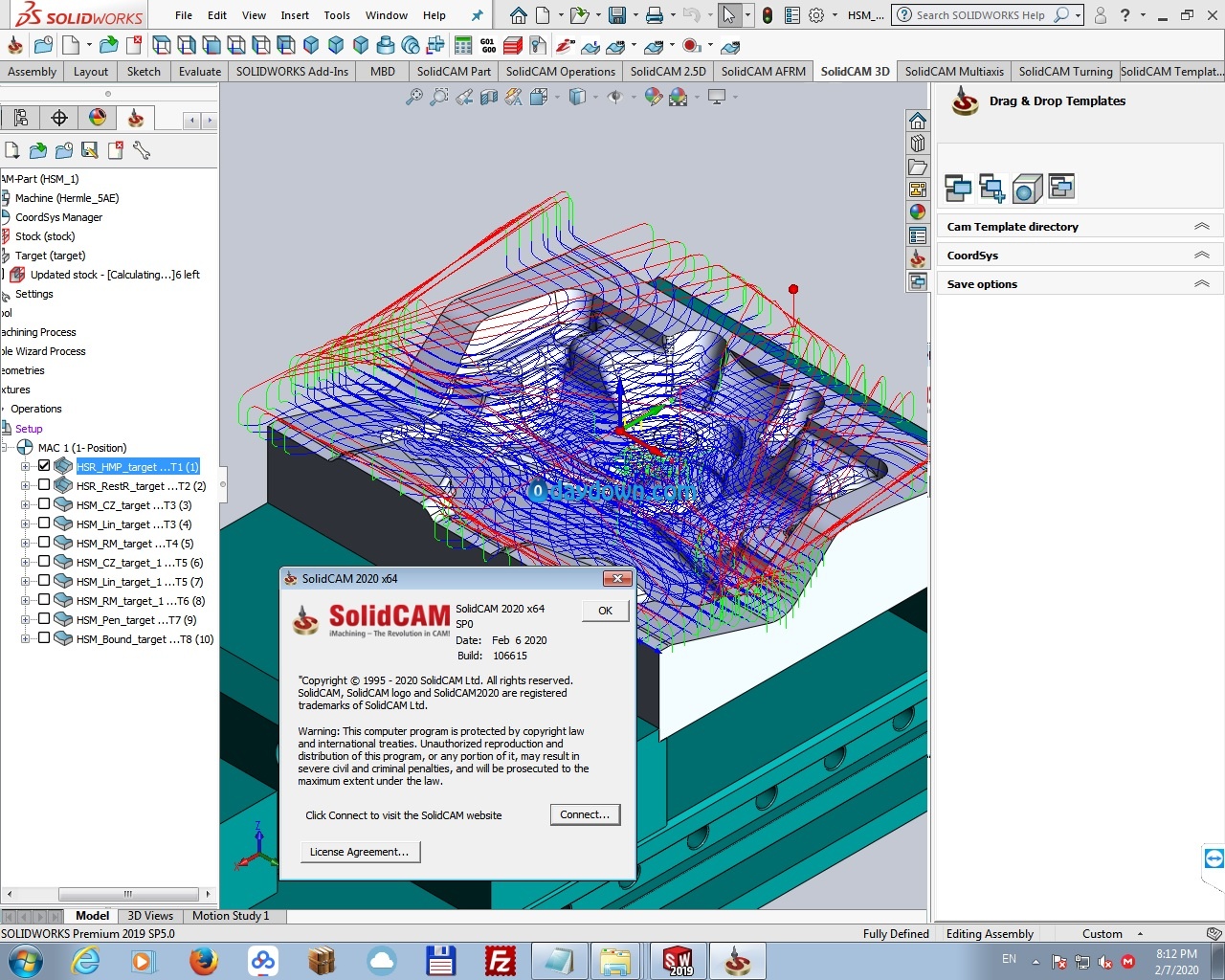The image size is (1225, 980).
Task: Select the Zoom to Fit magnifier icon
Action: tap(413, 97)
